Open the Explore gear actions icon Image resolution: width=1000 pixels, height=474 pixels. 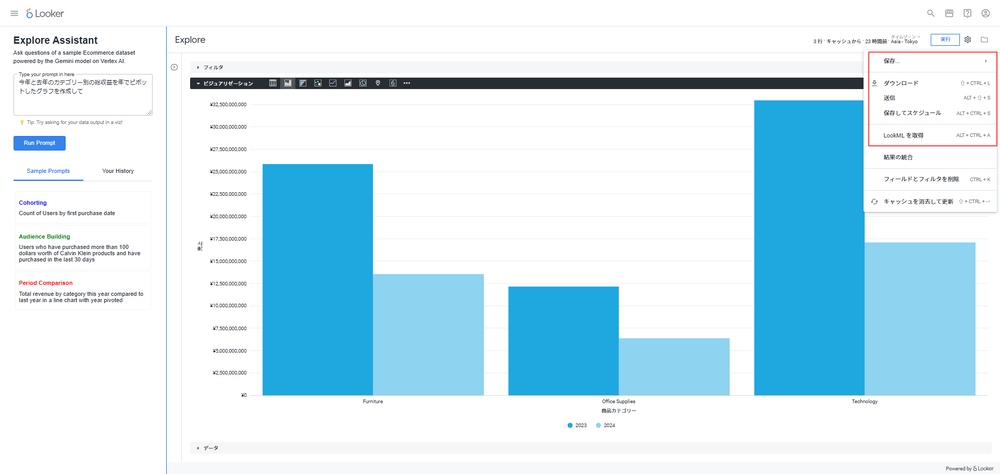[967, 40]
